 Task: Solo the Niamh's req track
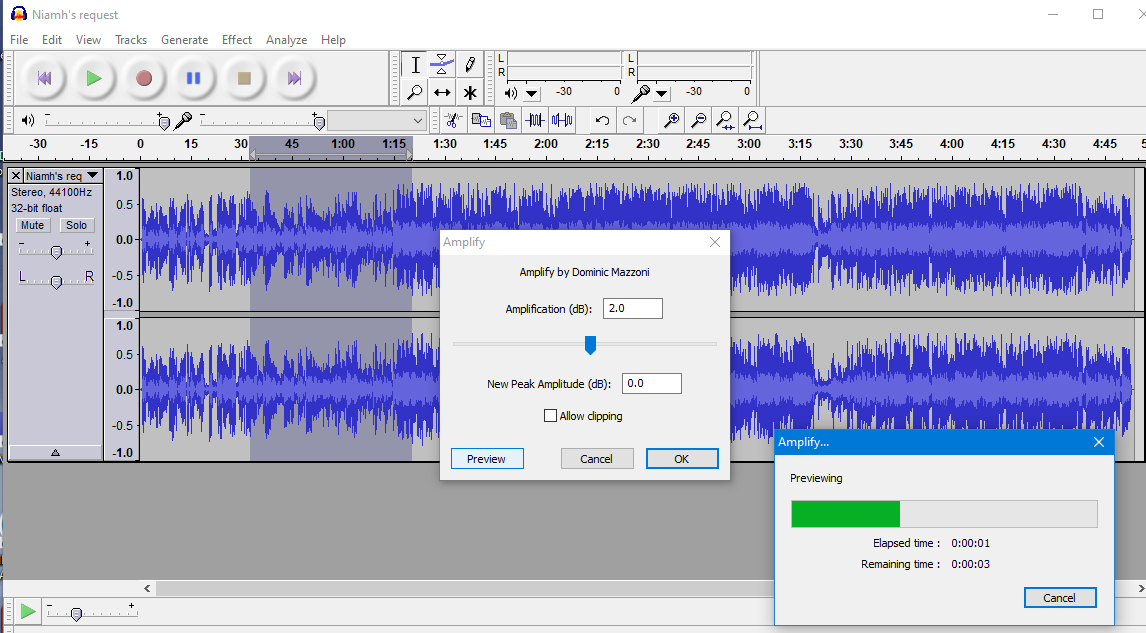point(76,225)
